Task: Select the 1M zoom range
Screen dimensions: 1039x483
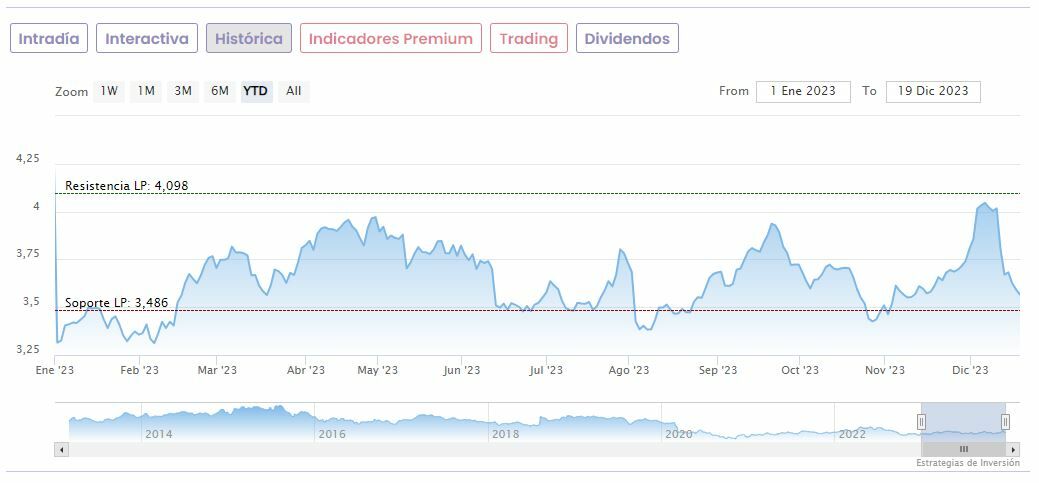Action: (x=146, y=91)
